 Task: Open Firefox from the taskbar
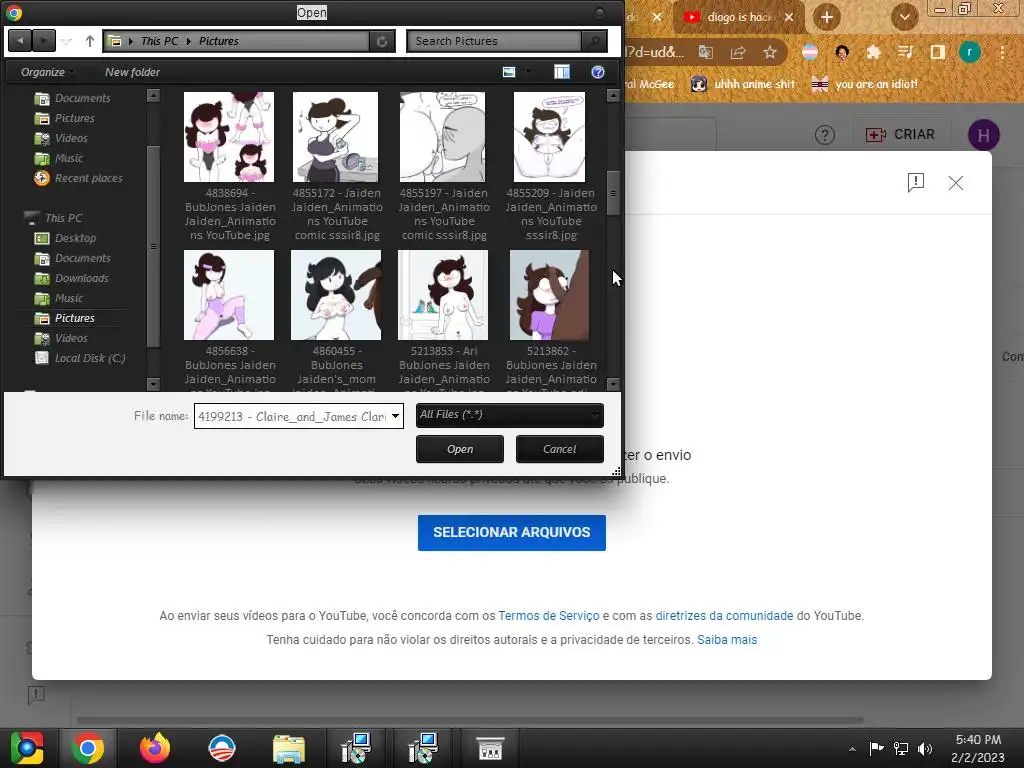point(155,748)
